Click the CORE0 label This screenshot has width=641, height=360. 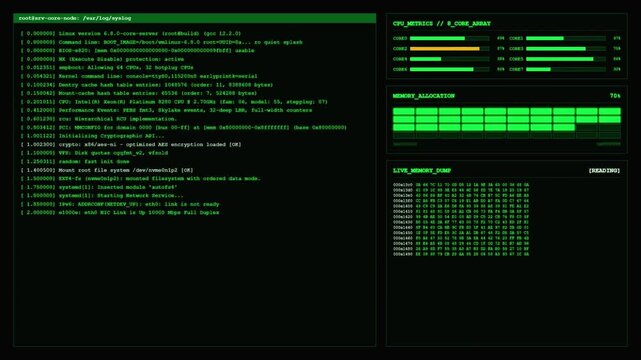400,38
